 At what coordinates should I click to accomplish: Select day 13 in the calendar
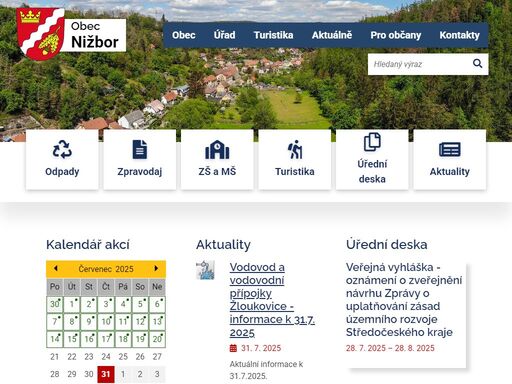pyautogui.click(x=157, y=322)
